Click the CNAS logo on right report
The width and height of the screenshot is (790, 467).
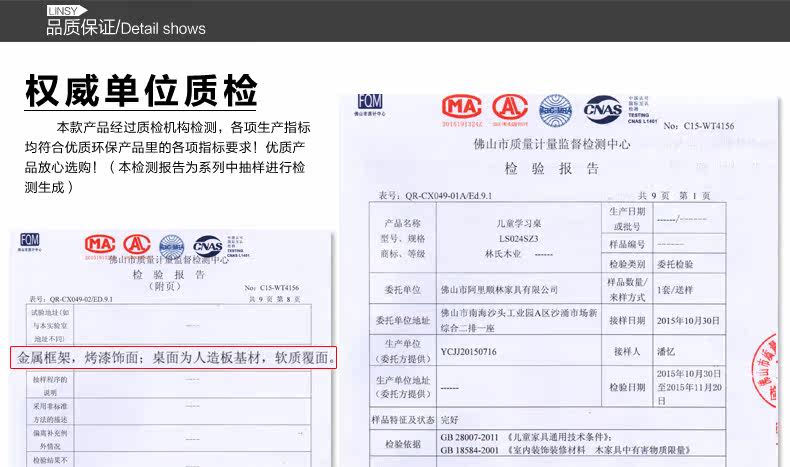(603, 109)
